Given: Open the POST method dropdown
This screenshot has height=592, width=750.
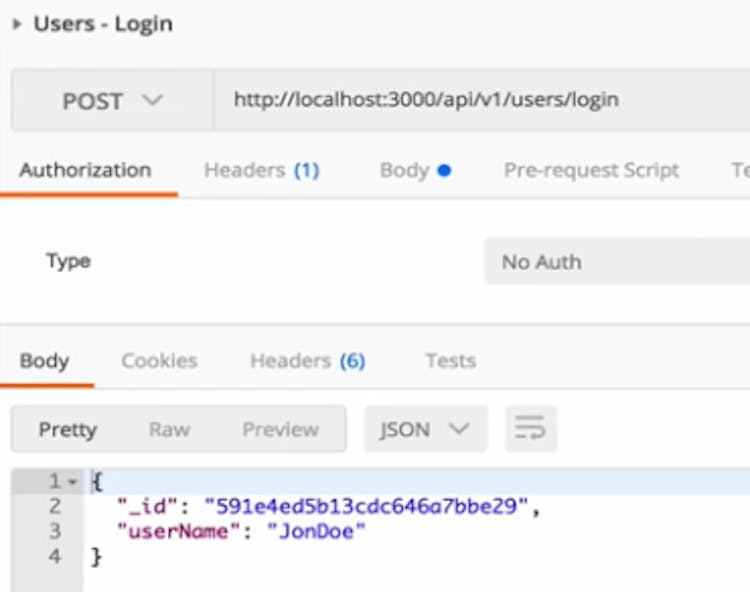Looking at the screenshot, I should coord(112,100).
